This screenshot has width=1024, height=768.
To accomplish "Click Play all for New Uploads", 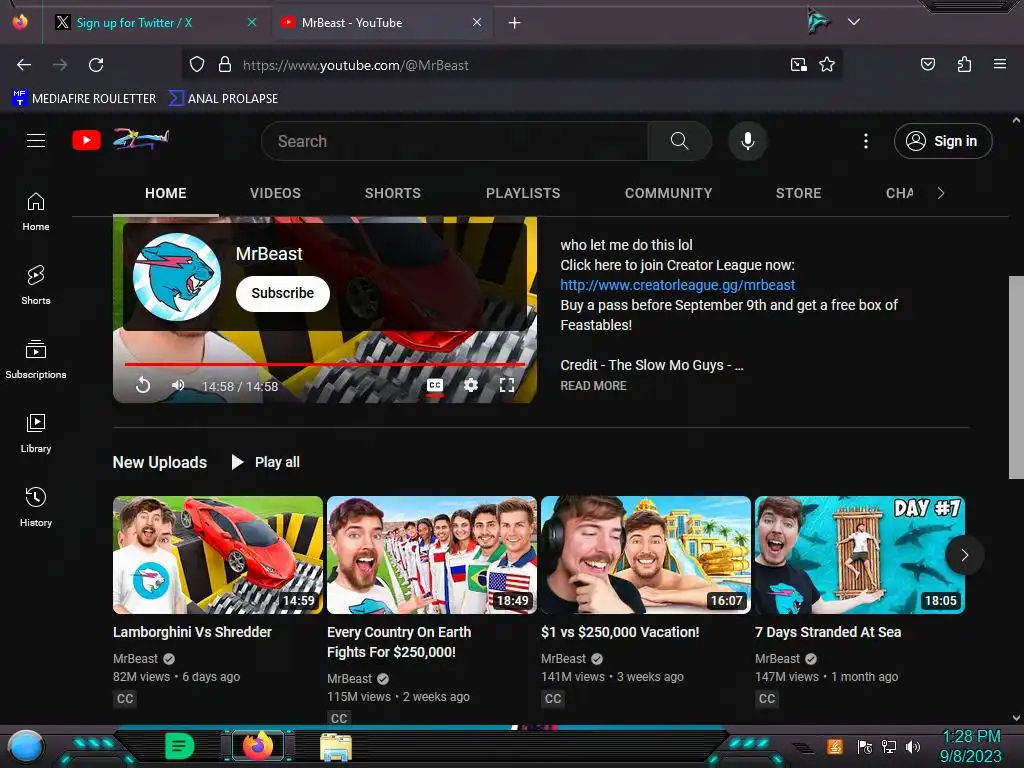I will [266, 462].
